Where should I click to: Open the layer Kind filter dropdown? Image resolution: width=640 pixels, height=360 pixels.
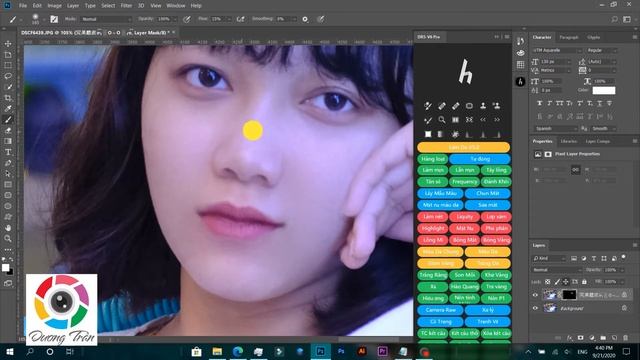click(x=549, y=258)
